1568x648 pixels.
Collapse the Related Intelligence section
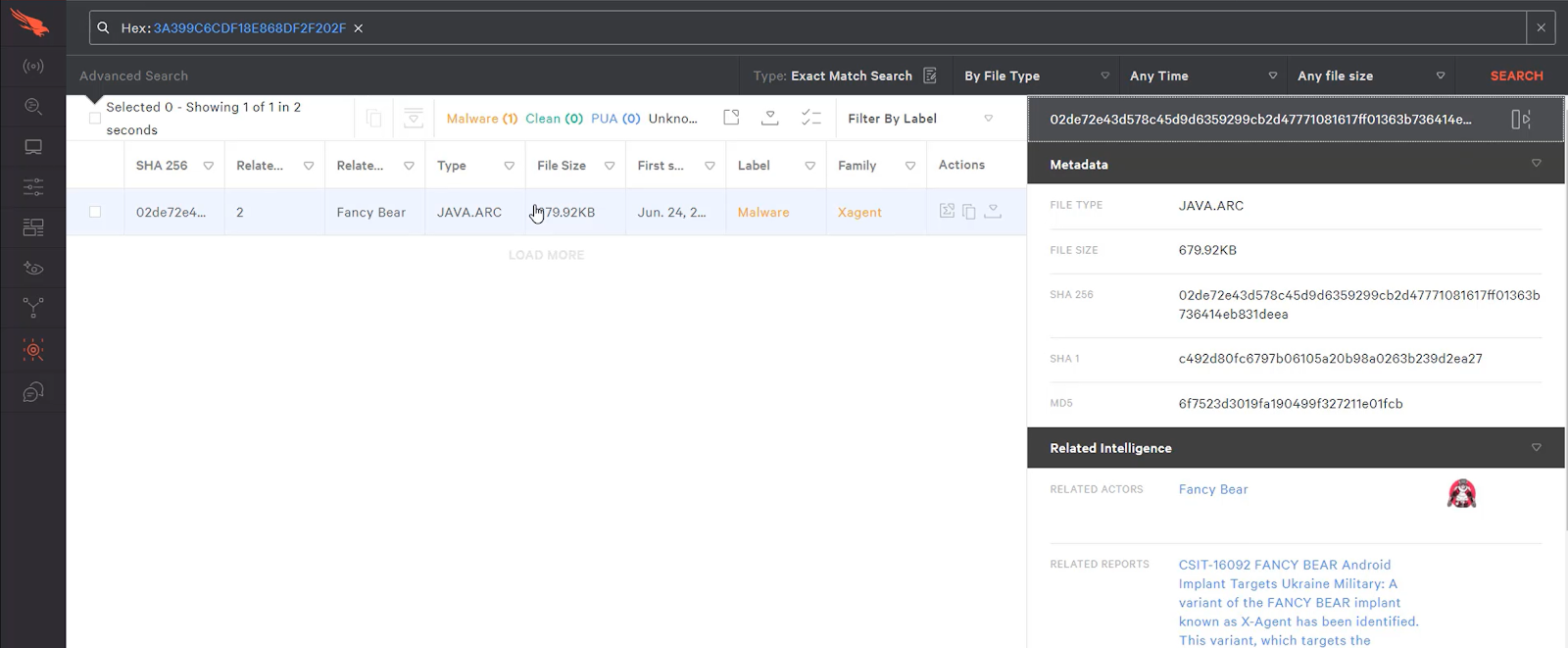pyautogui.click(x=1536, y=447)
